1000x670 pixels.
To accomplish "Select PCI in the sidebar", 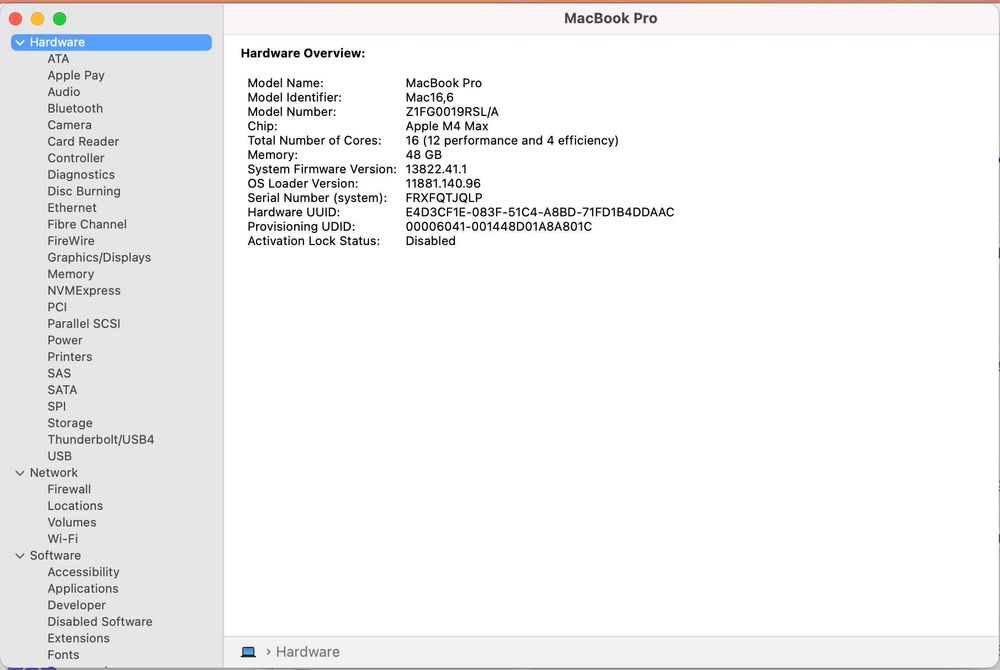I will (x=57, y=307).
